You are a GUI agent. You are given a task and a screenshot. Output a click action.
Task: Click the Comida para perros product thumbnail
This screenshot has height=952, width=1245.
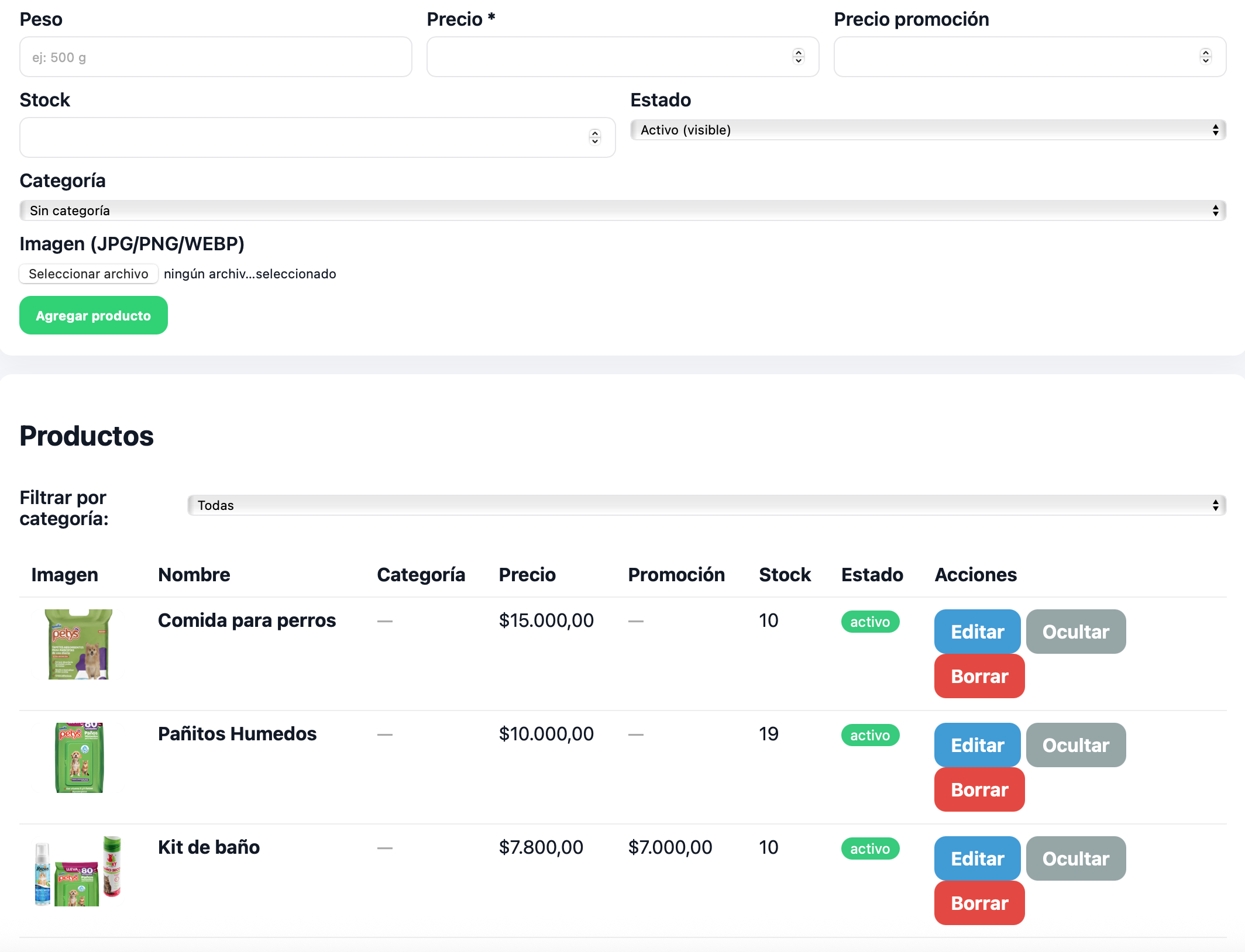pos(79,644)
